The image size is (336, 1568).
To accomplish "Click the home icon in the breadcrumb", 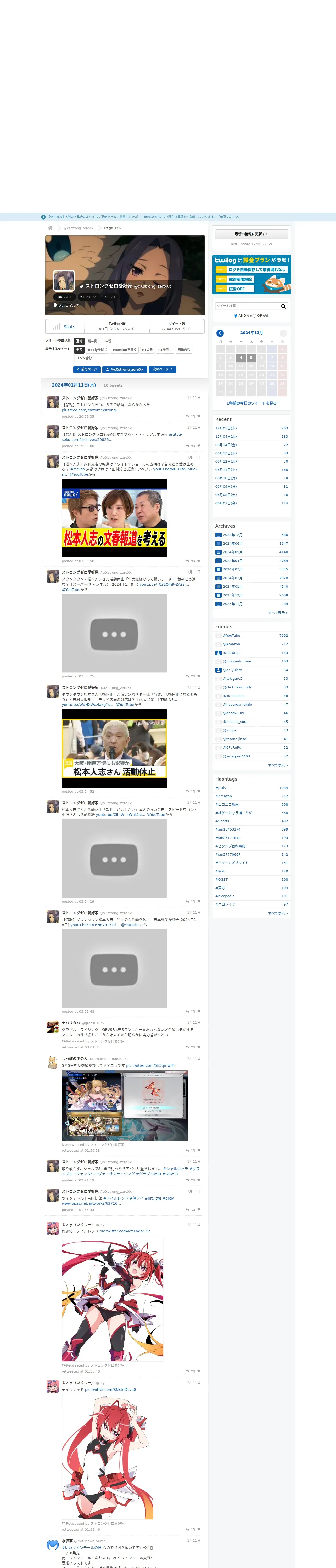I will (50, 228).
